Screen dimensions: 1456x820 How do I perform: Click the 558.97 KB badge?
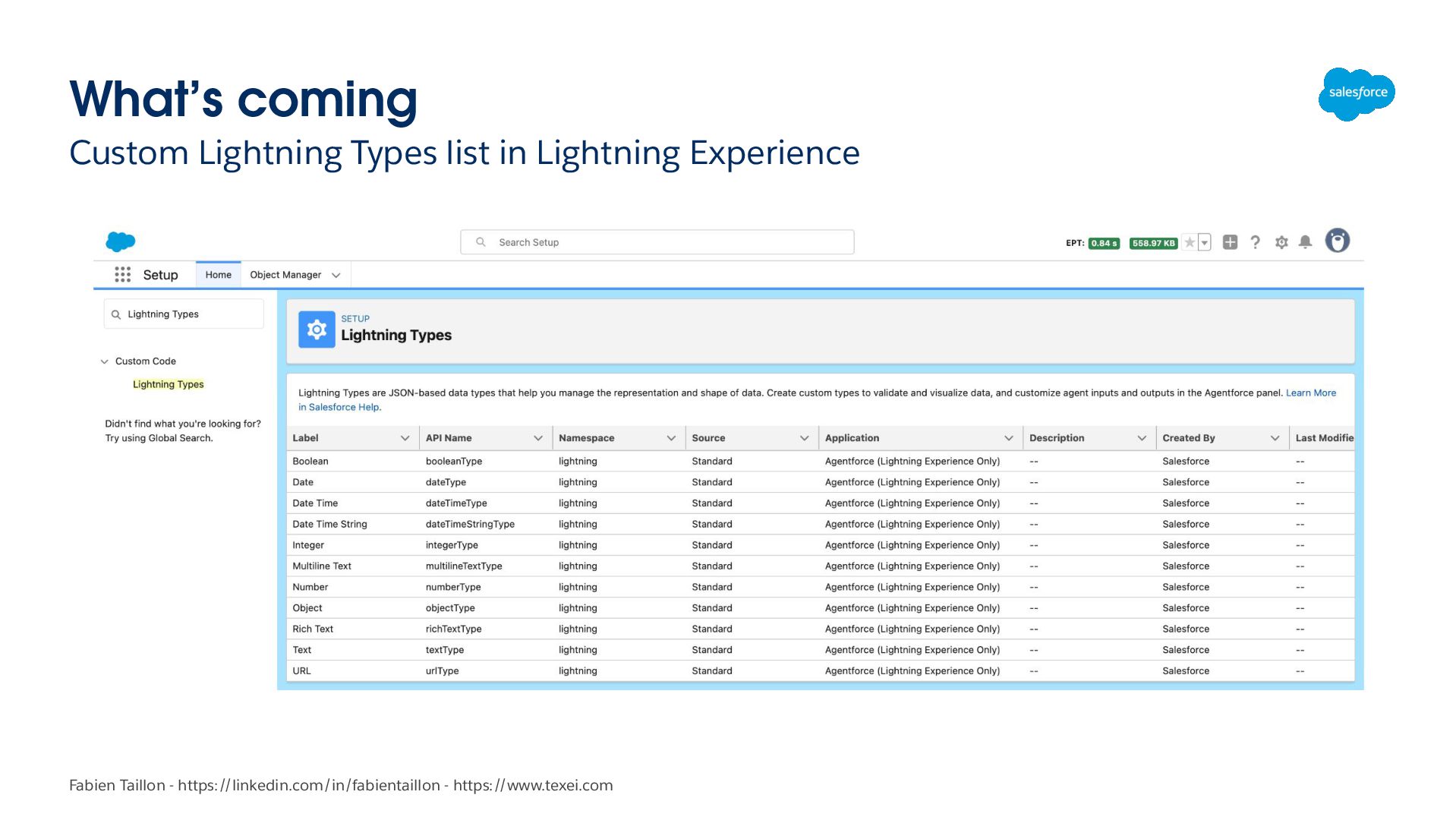(x=1153, y=243)
